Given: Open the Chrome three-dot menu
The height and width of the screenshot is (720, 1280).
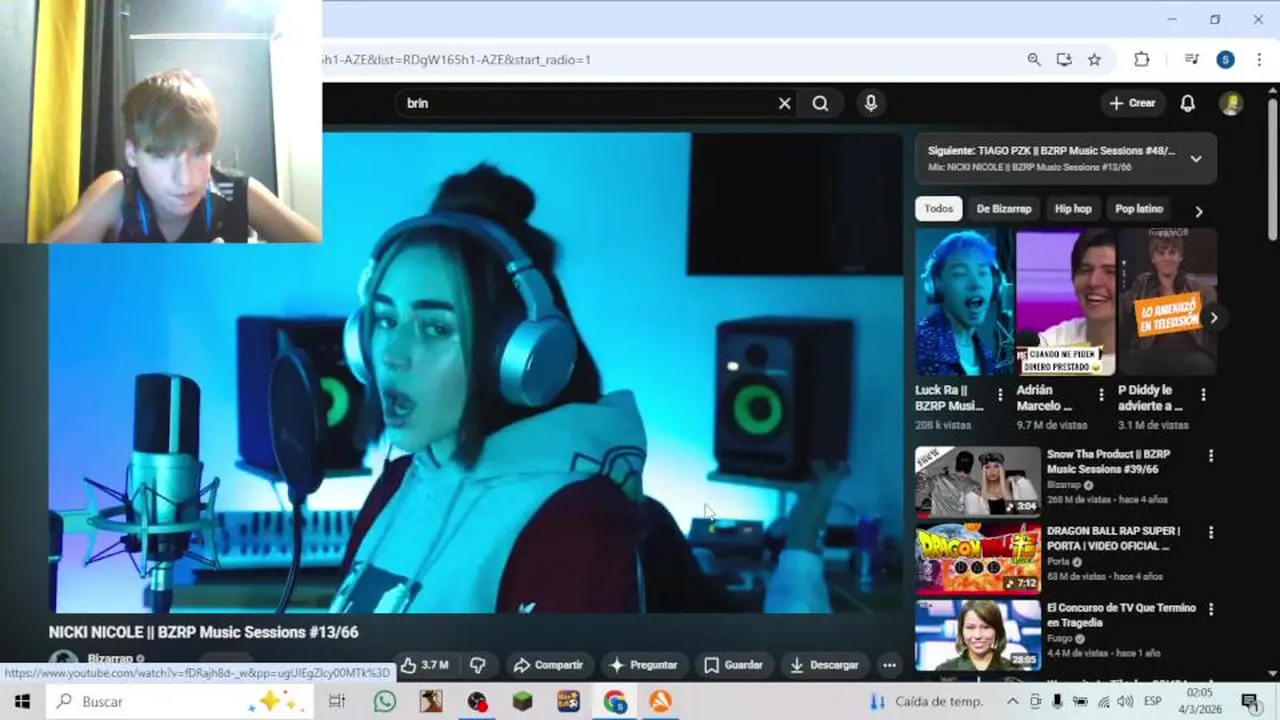Looking at the screenshot, I should [x=1259, y=60].
